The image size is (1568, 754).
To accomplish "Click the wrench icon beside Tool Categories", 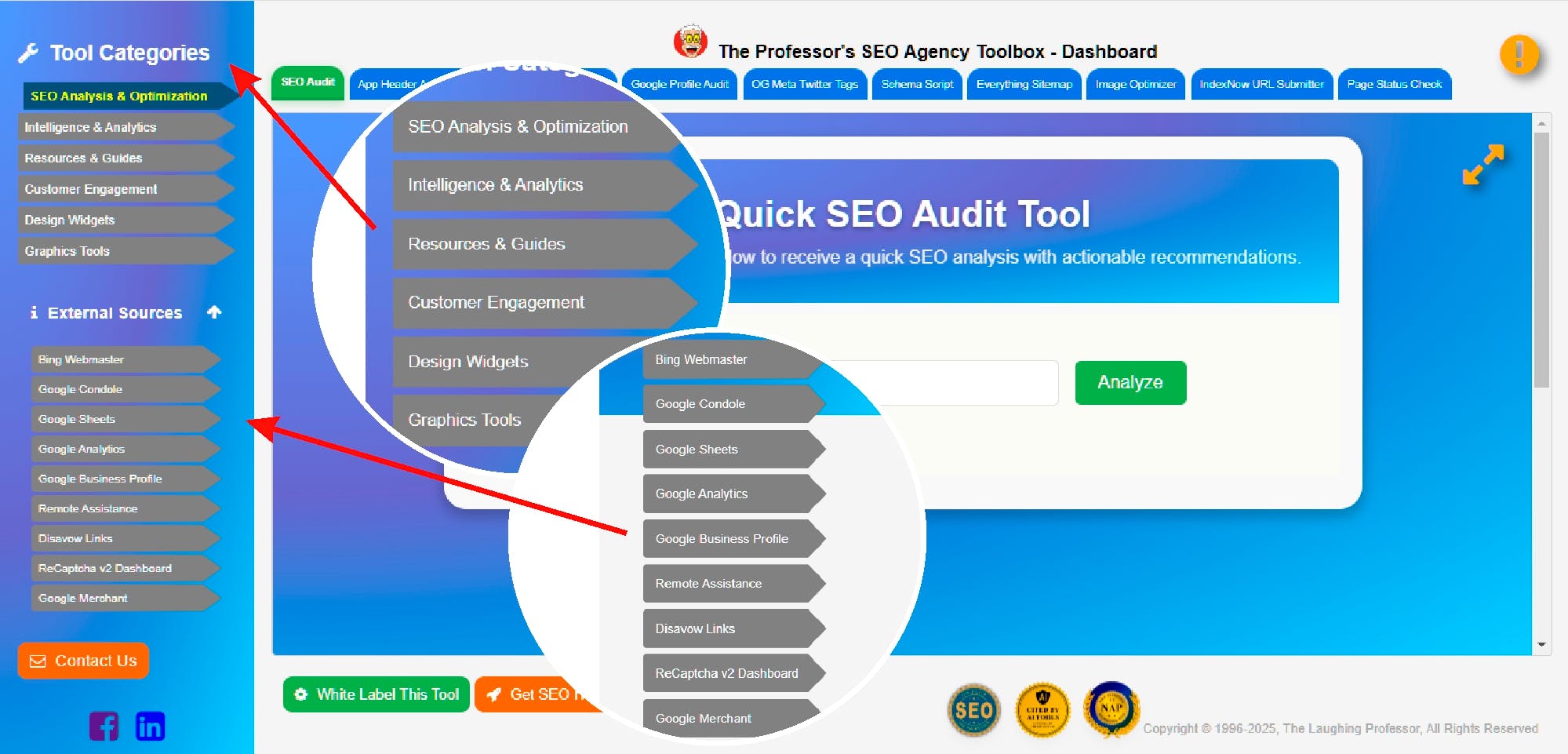I will click(28, 53).
